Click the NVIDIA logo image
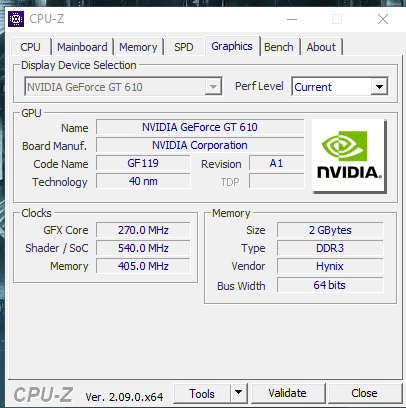The width and height of the screenshot is (406, 408). pos(349,156)
